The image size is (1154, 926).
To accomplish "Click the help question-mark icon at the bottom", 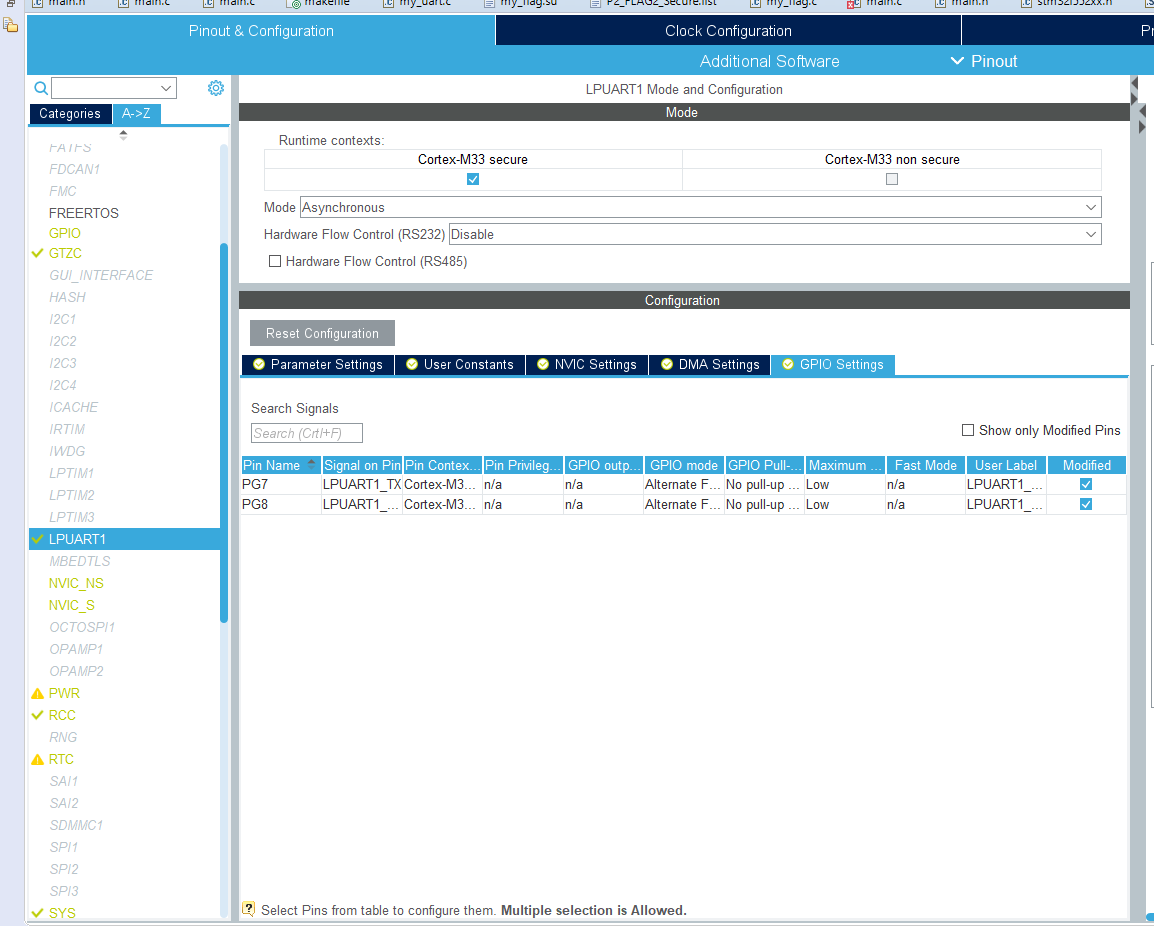I will click(248, 908).
